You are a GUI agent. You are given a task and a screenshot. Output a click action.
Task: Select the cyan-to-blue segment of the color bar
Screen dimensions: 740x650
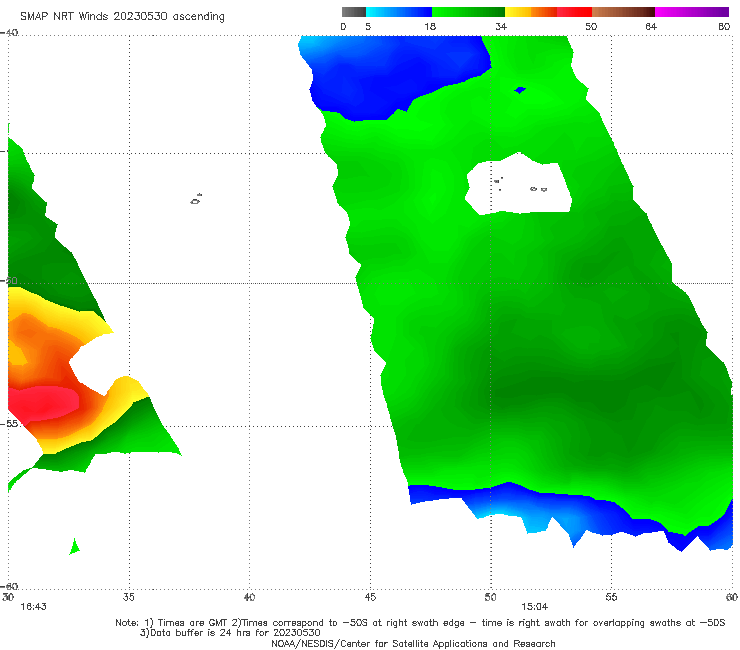coord(399,12)
